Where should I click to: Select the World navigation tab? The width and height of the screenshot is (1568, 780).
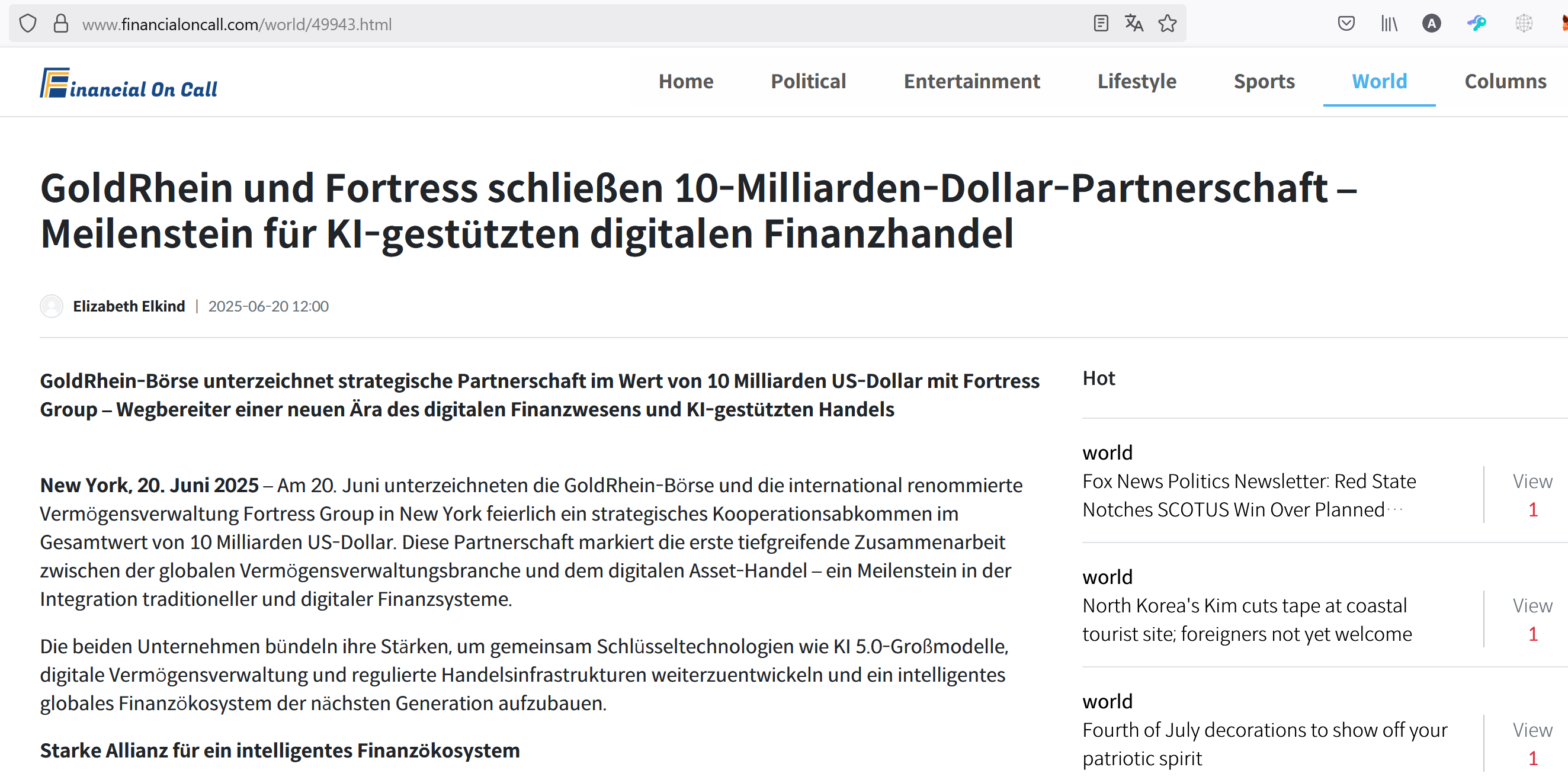tap(1379, 81)
